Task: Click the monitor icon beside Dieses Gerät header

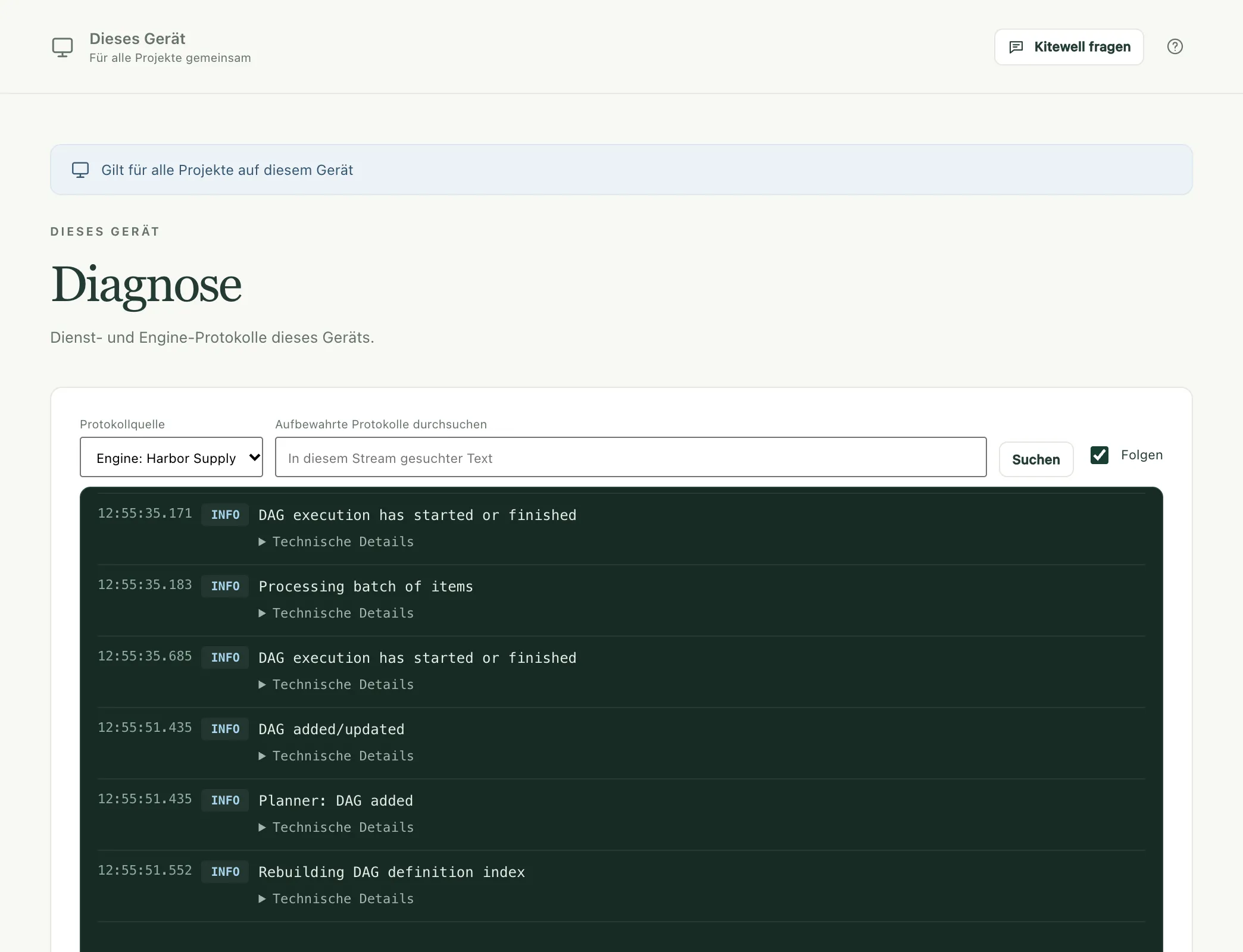Action: [63, 47]
